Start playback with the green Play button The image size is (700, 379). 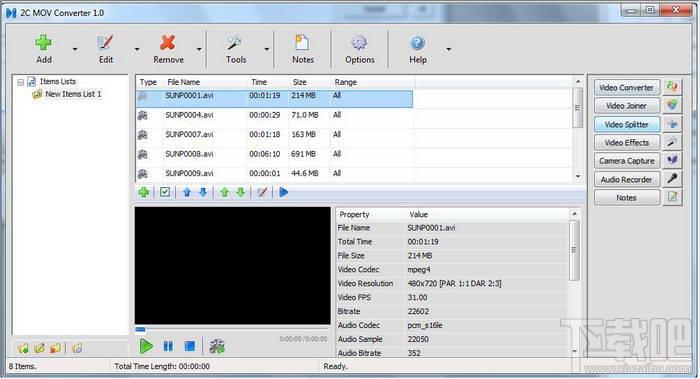146,346
